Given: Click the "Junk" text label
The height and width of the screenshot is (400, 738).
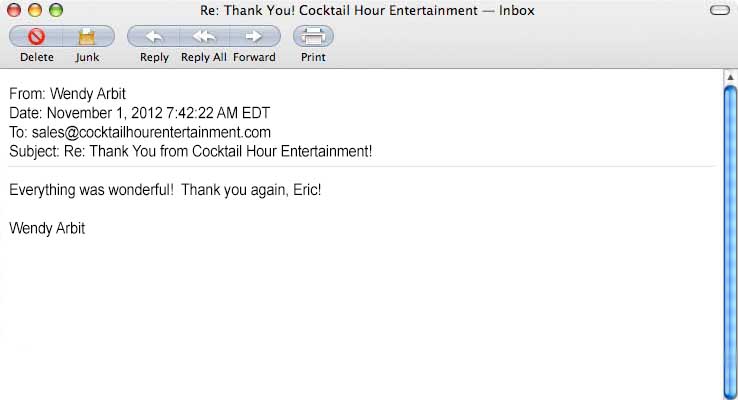Looking at the screenshot, I should [x=87, y=57].
